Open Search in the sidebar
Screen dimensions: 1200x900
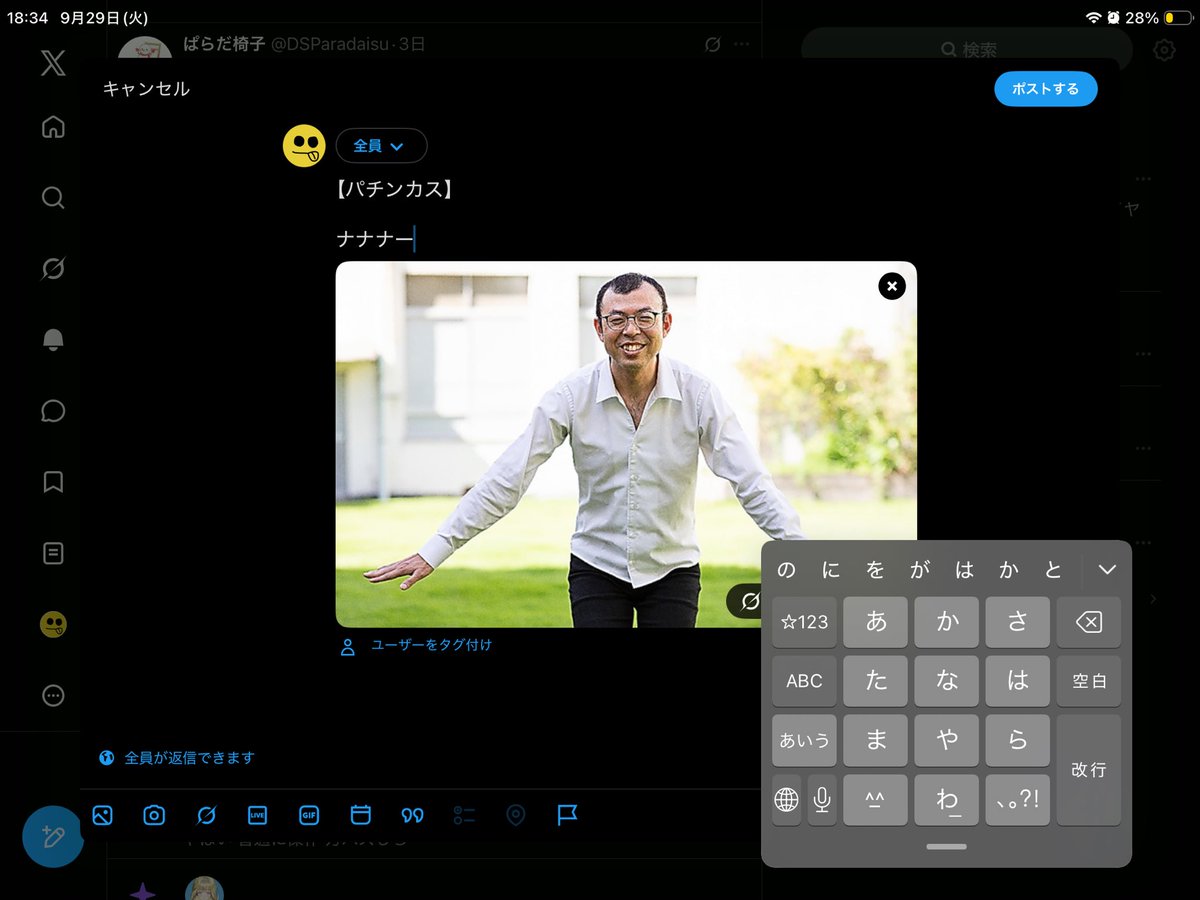click(53, 197)
